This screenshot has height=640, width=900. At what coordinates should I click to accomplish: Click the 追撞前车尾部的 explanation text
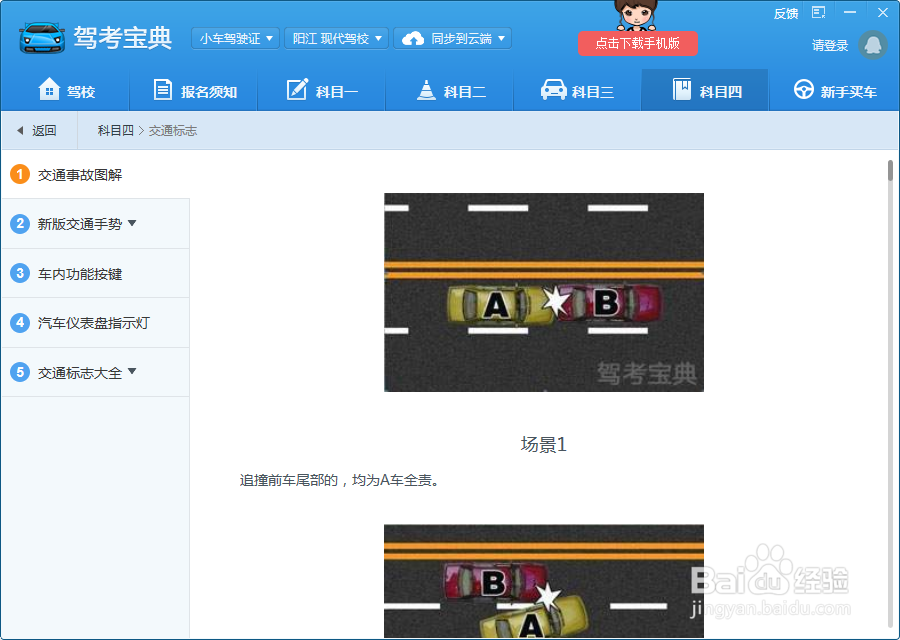340,480
